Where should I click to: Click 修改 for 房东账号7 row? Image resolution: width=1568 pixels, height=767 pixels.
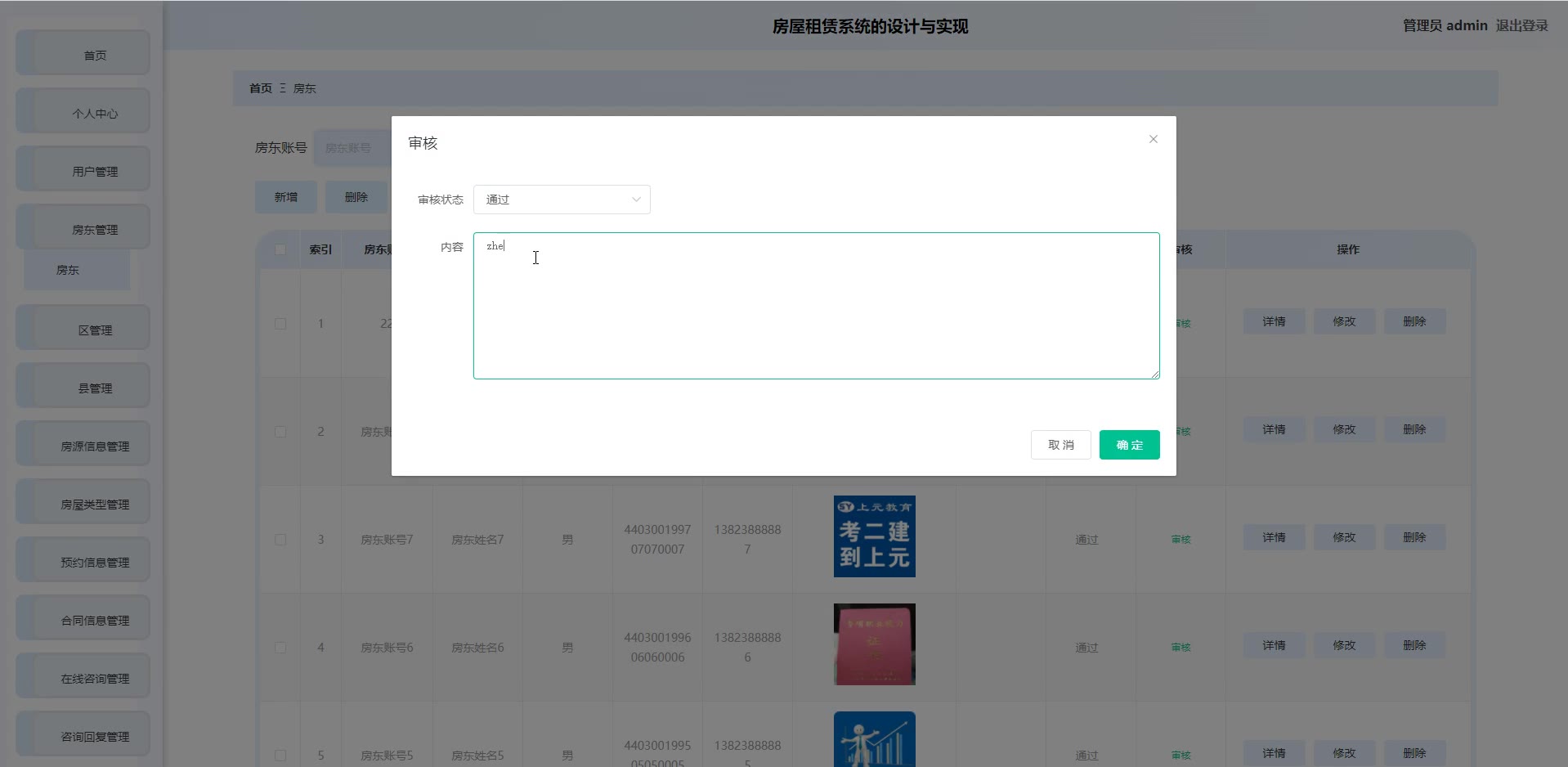(x=1344, y=537)
